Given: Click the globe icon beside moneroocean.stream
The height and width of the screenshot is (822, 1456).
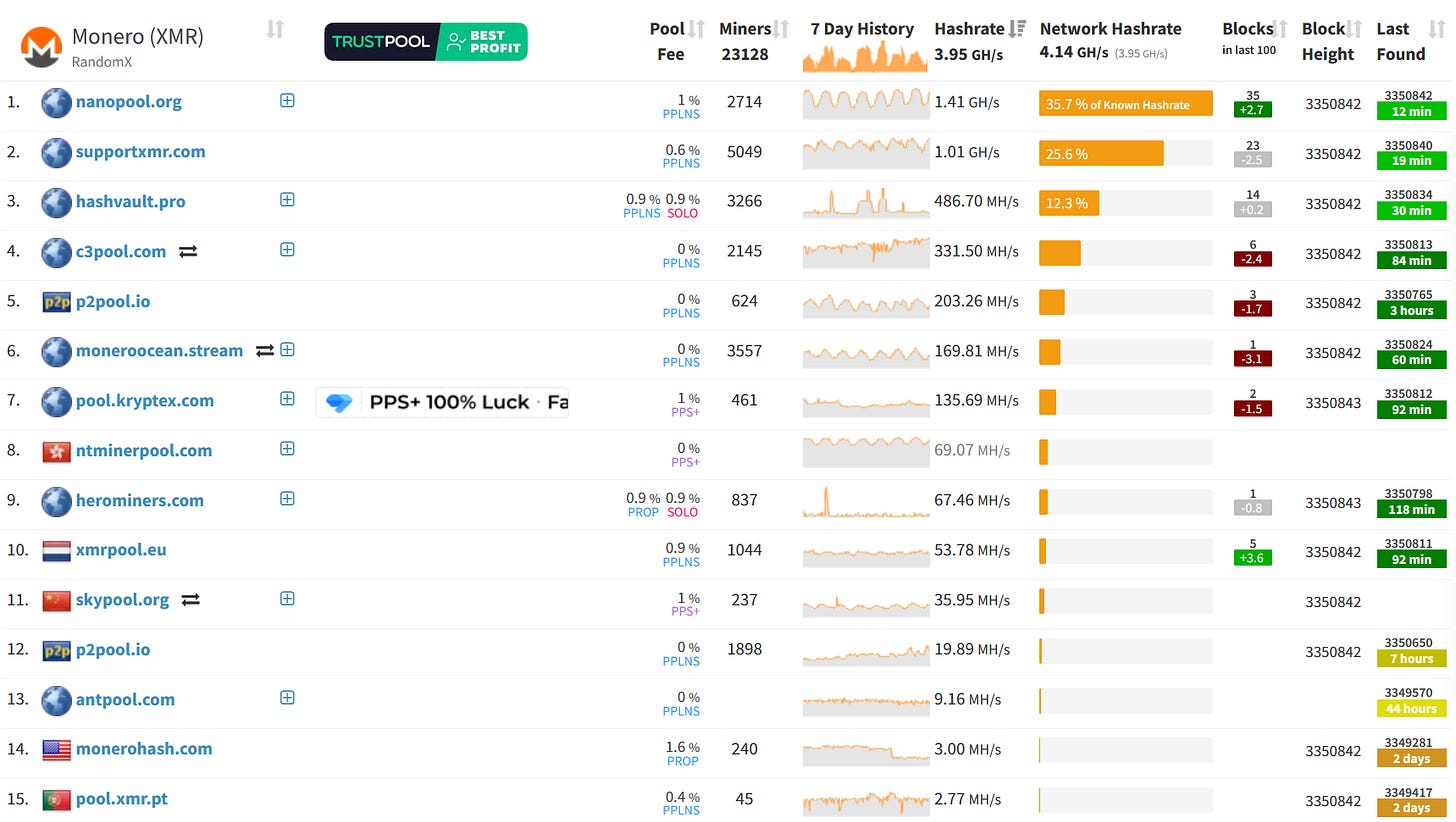Looking at the screenshot, I should click(56, 351).
